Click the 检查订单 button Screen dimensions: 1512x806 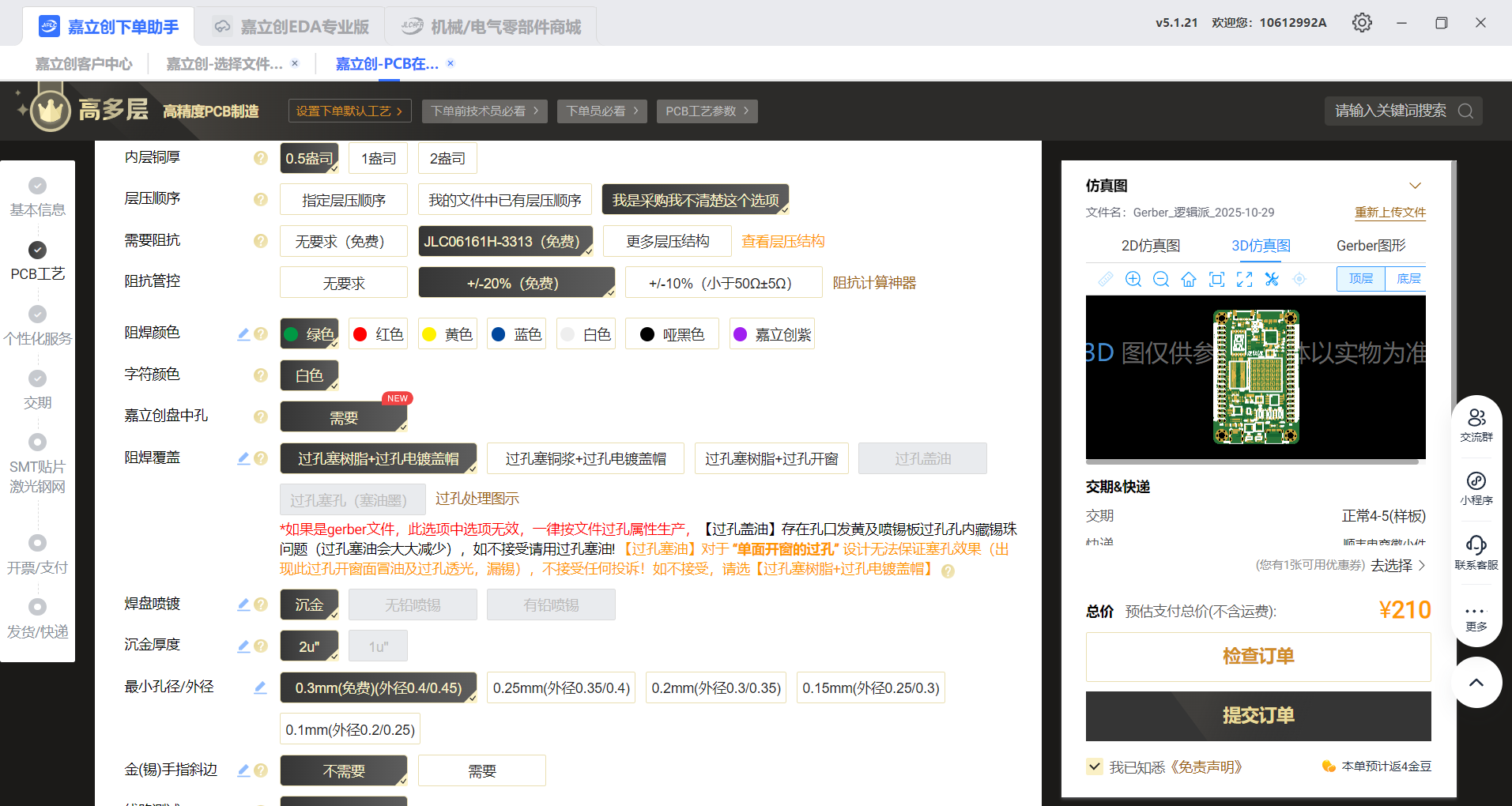pos(1258,657)
